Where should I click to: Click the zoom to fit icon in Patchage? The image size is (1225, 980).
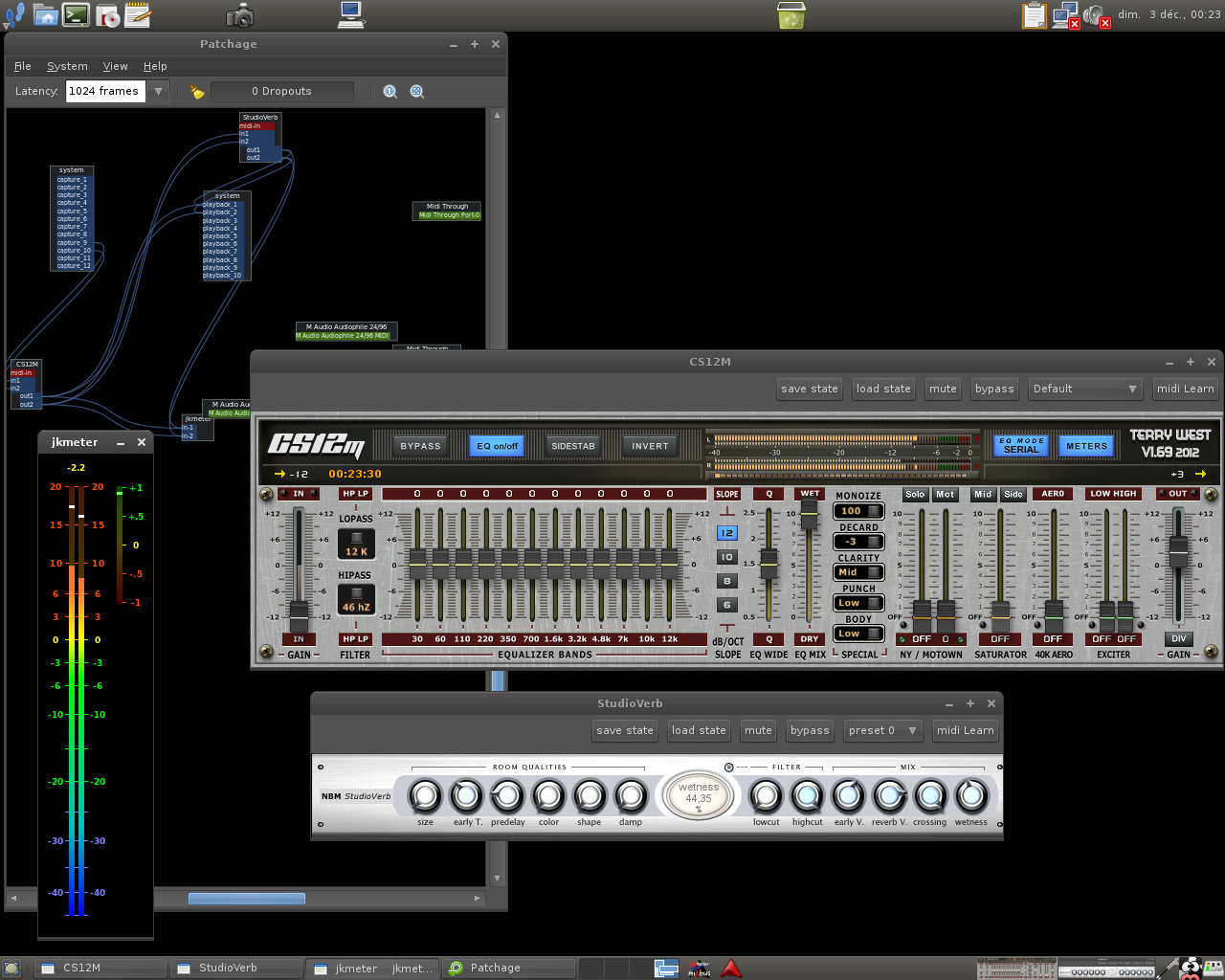pos(417,92)
